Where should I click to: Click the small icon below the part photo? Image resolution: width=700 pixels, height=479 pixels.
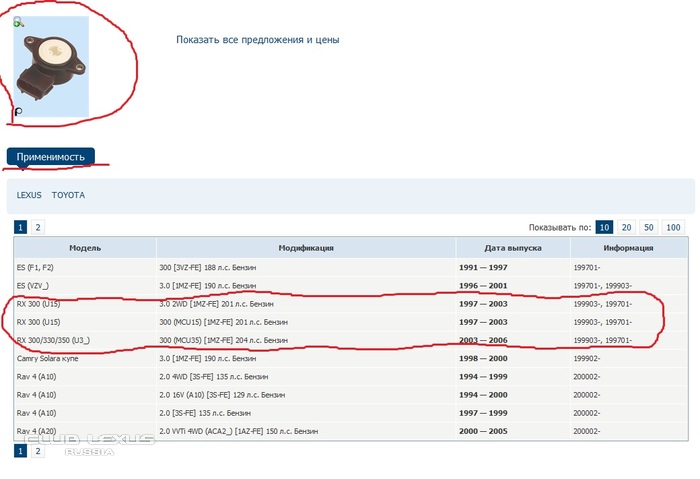19,112
